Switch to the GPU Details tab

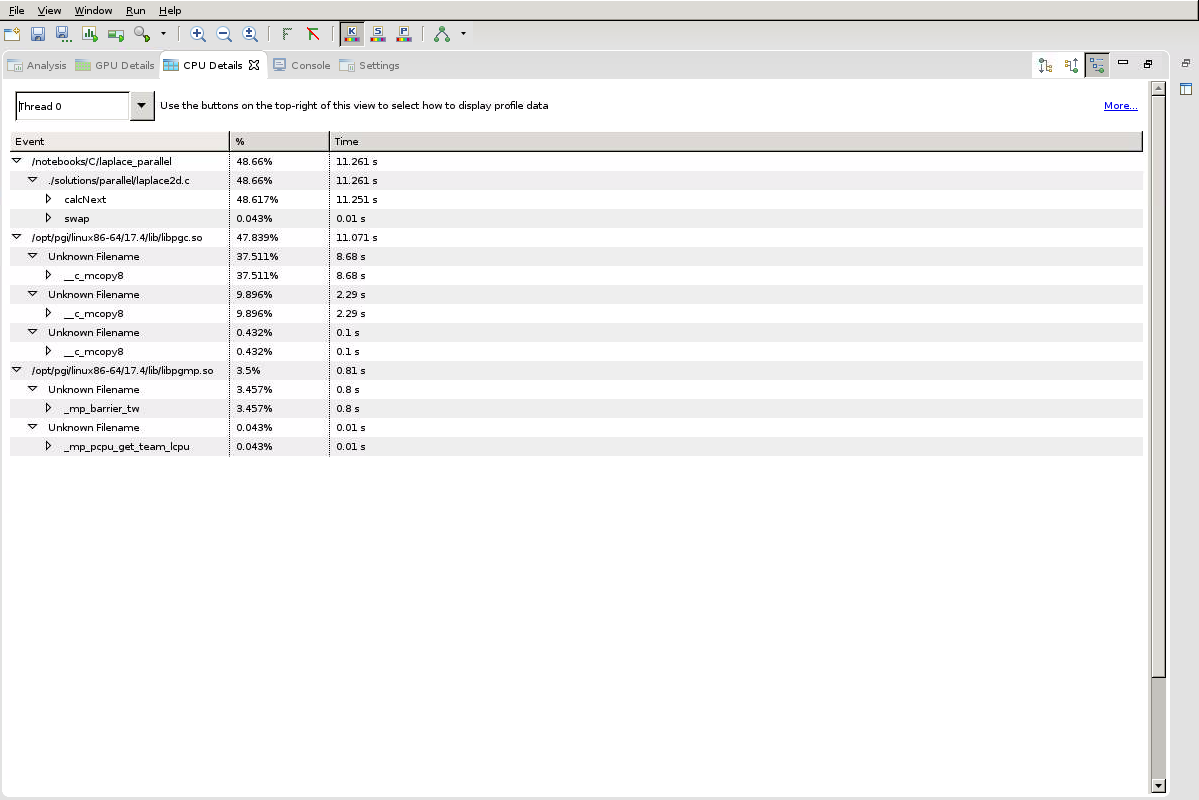[115, 66]
